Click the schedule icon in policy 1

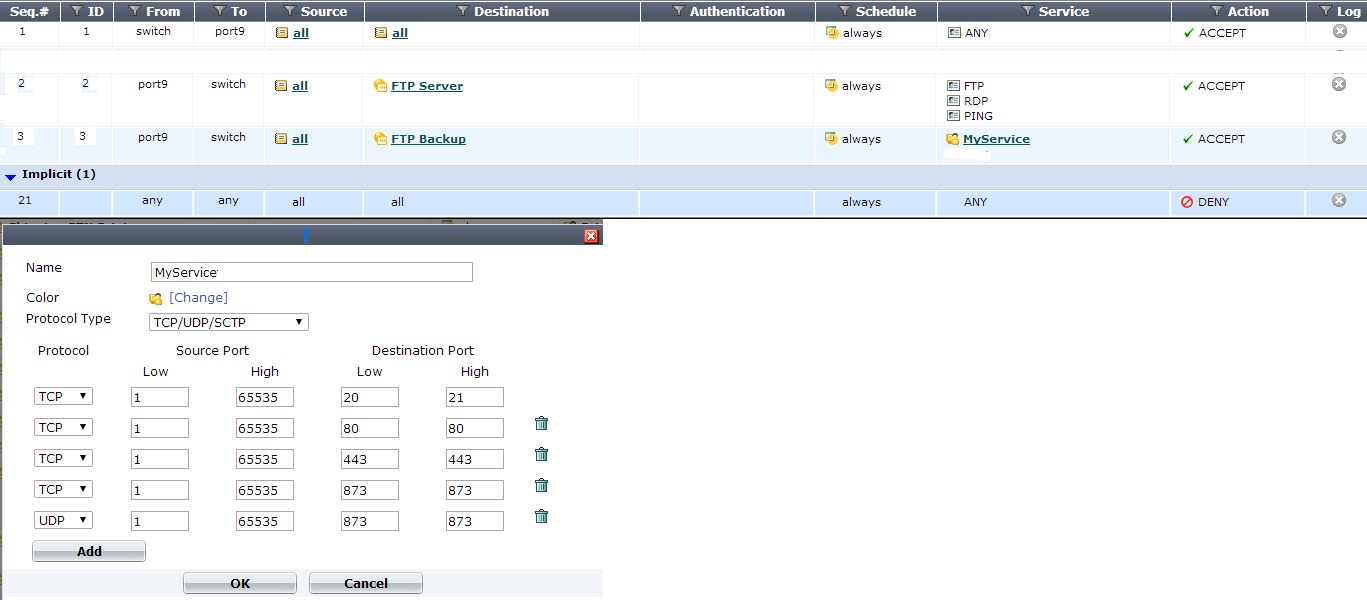(831, 32)
